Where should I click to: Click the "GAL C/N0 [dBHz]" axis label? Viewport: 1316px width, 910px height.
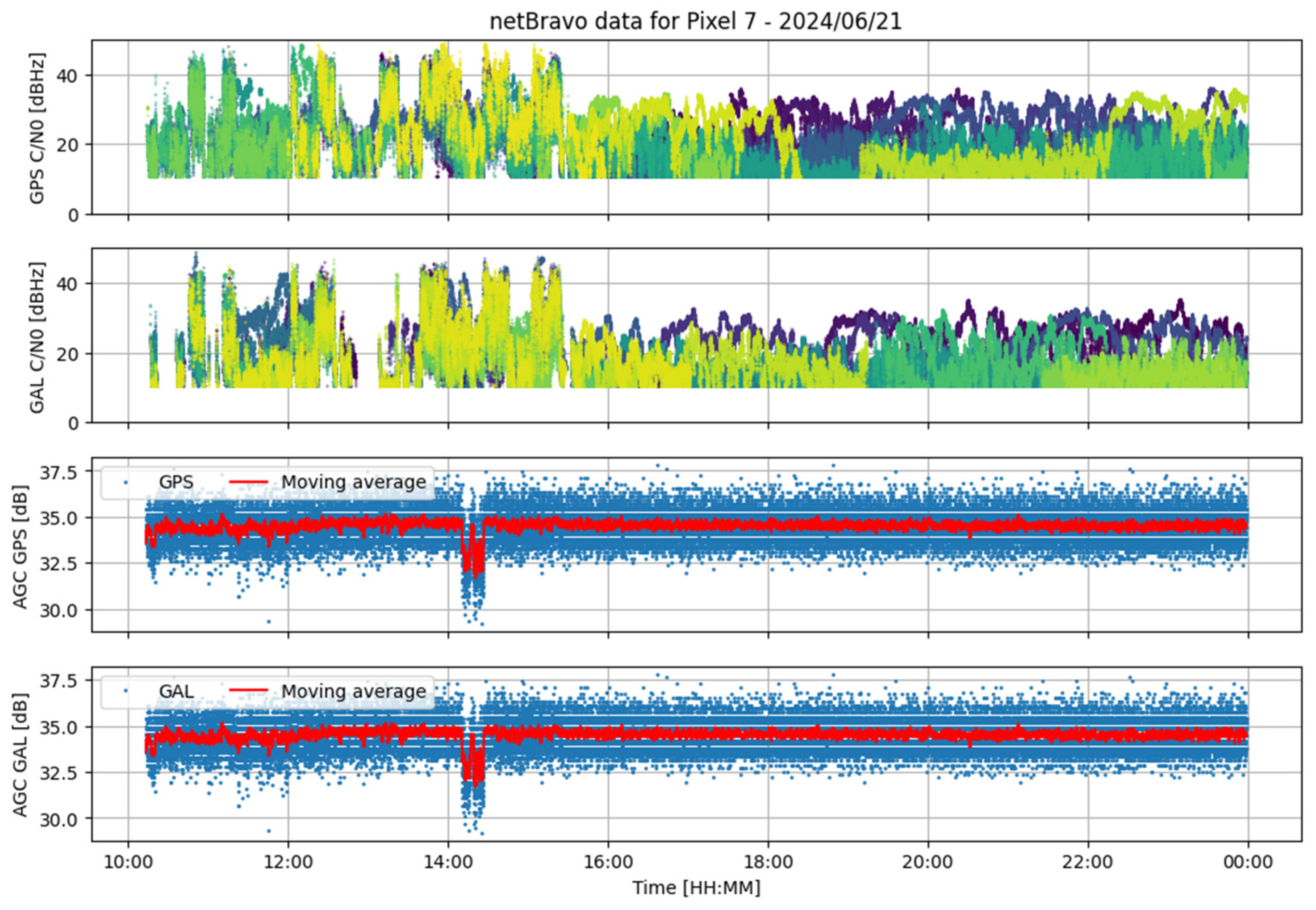tap(37, 338)
